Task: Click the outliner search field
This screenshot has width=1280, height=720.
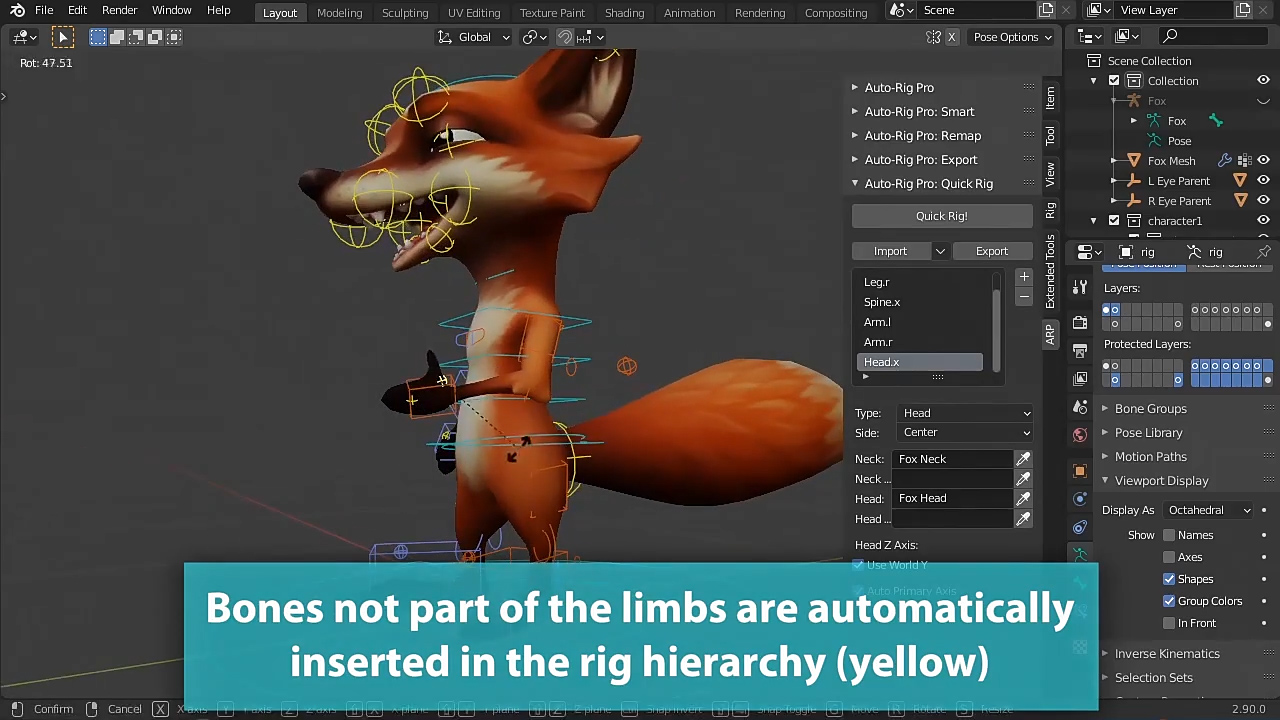Action: pyautogui.click(x=1215, y=37)
